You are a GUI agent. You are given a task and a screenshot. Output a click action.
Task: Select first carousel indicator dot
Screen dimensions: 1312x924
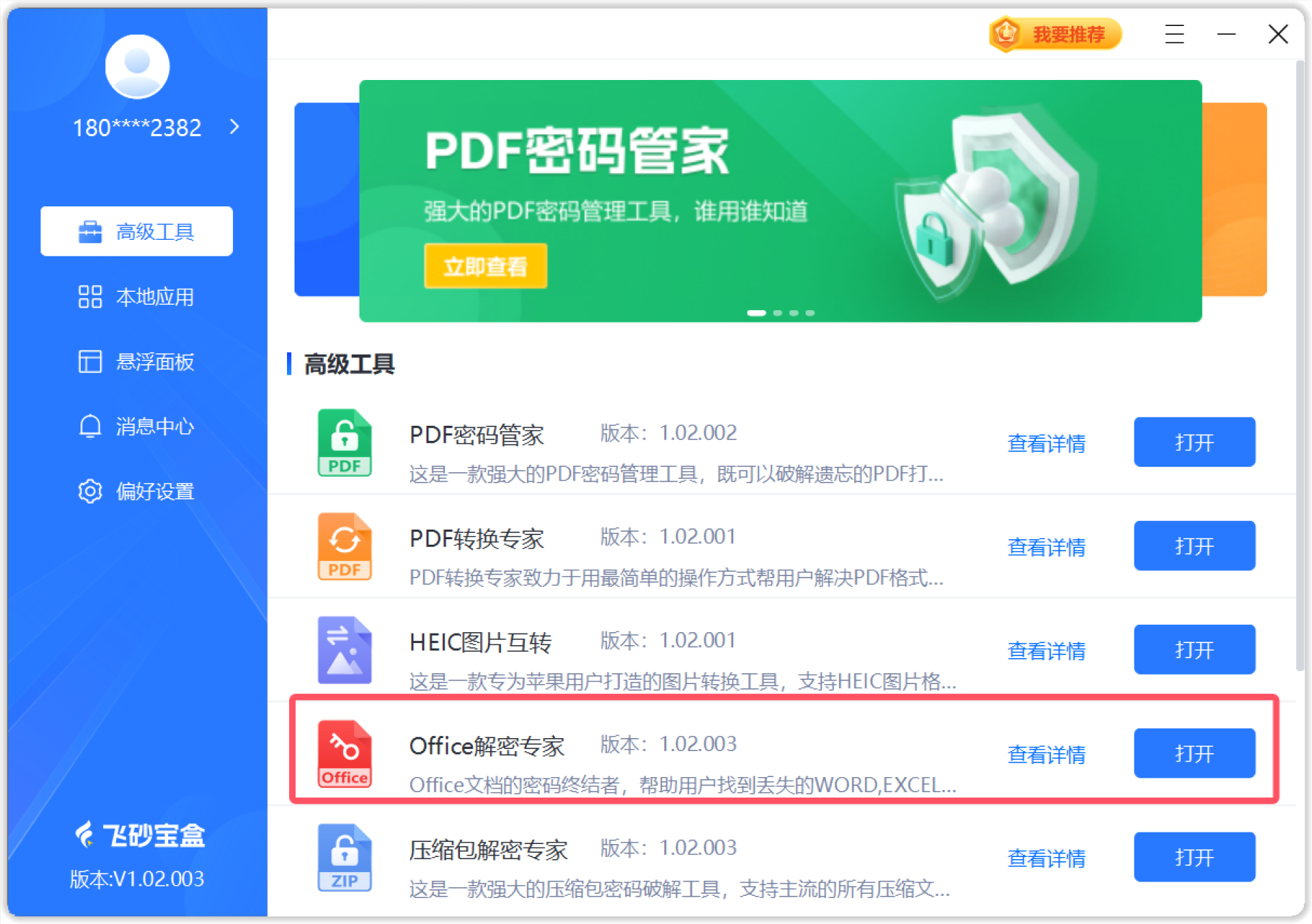point(756,313)
